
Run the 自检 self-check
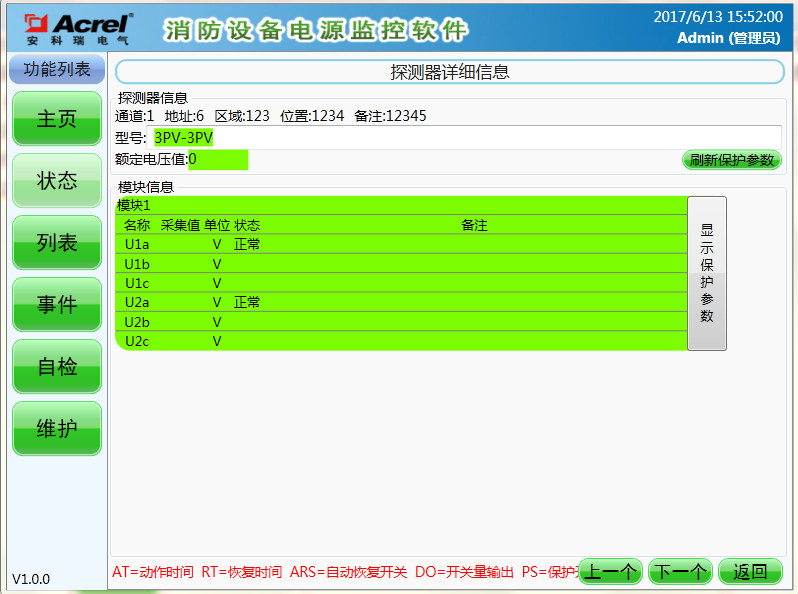tap(57, 367)
